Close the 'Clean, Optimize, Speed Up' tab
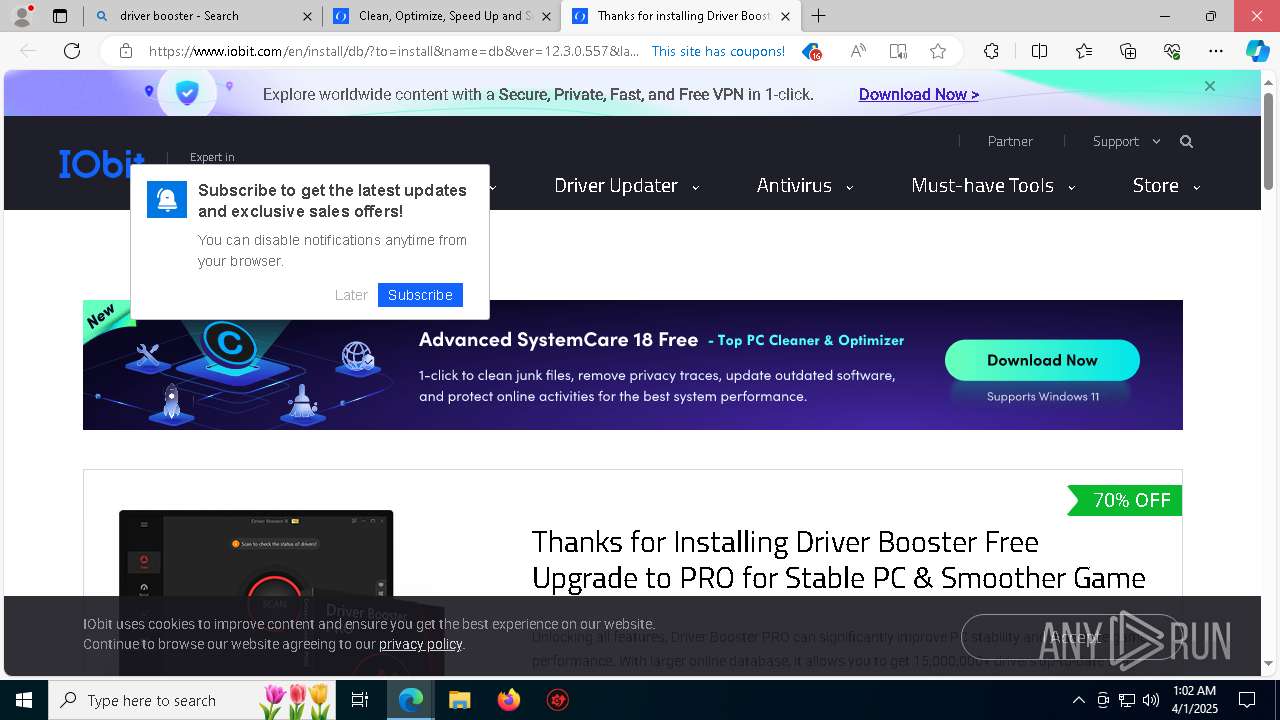The image size is (1280, 720). point(546,16)
